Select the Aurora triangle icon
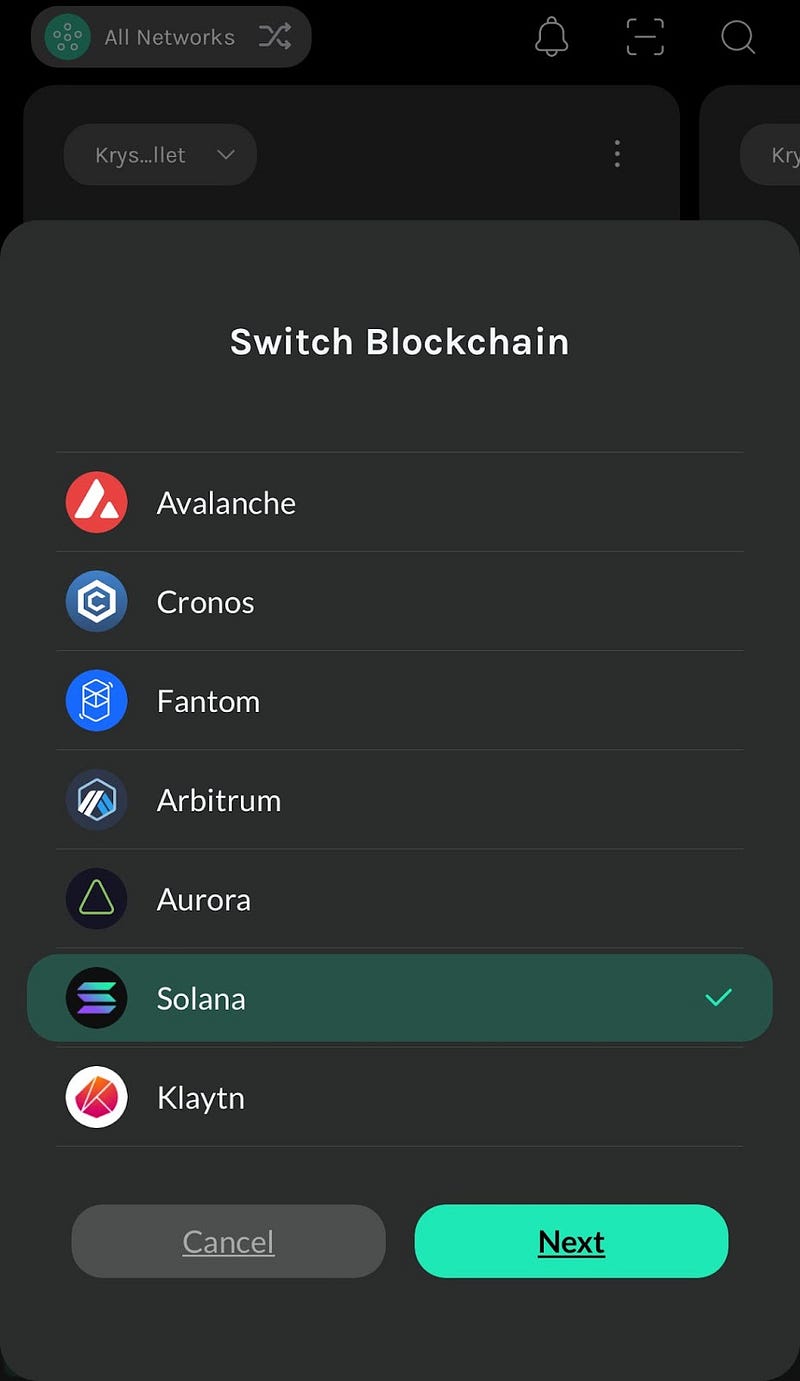This screenshot has height=1381, width=800. click(x=96, y=898)
